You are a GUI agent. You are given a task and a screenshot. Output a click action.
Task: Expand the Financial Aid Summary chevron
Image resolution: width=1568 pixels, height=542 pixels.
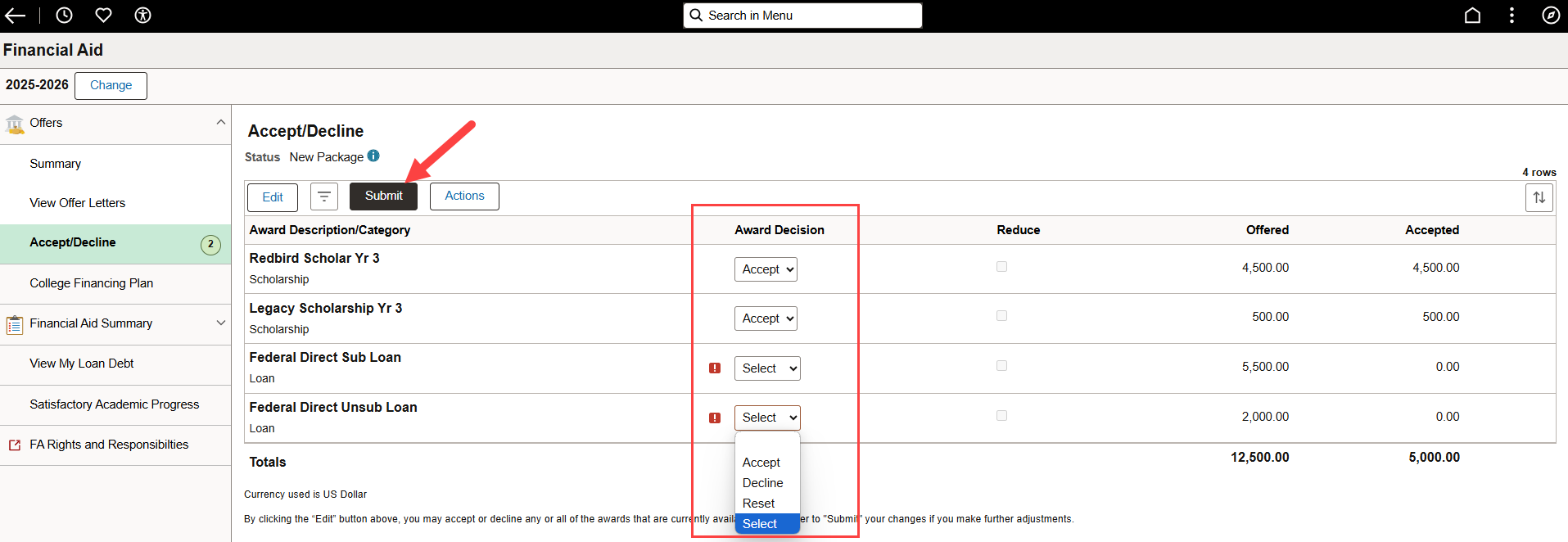[220, 323]
